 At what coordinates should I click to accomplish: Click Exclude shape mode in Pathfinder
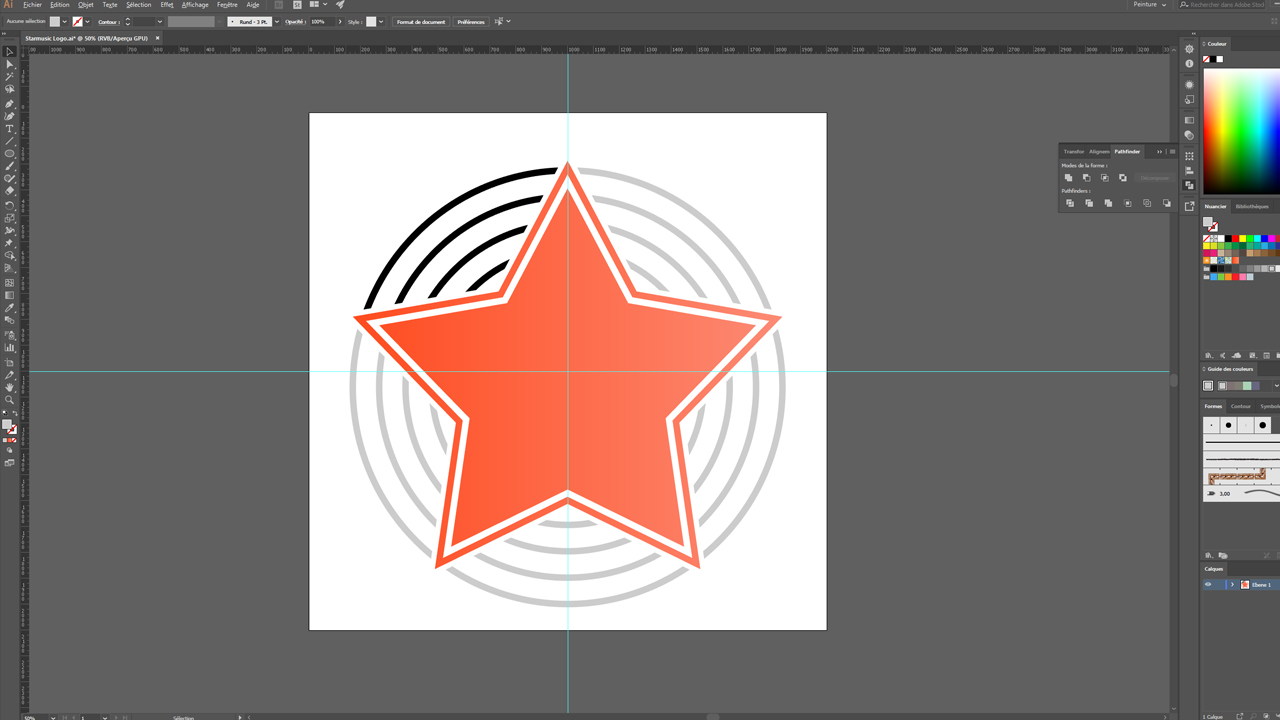coord(1122,178)
